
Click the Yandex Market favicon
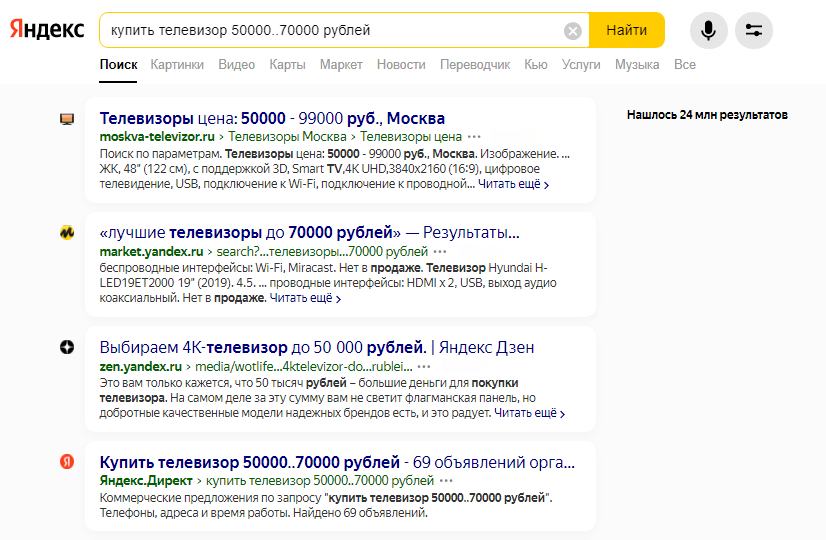pyautogui.click(x=67, y=232)
